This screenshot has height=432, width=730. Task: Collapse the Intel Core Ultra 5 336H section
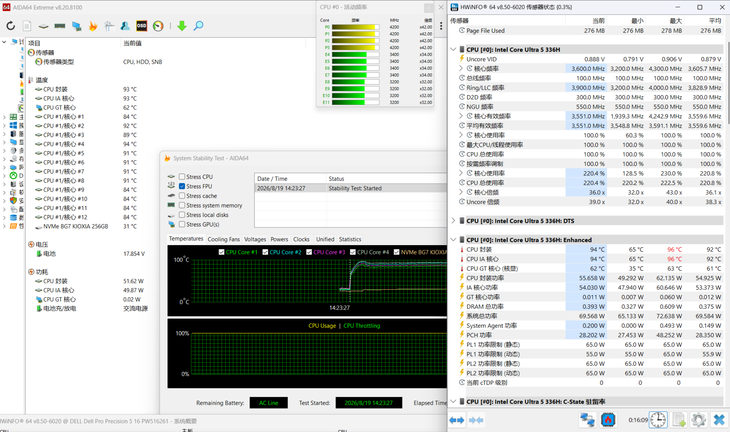(453, 49)
